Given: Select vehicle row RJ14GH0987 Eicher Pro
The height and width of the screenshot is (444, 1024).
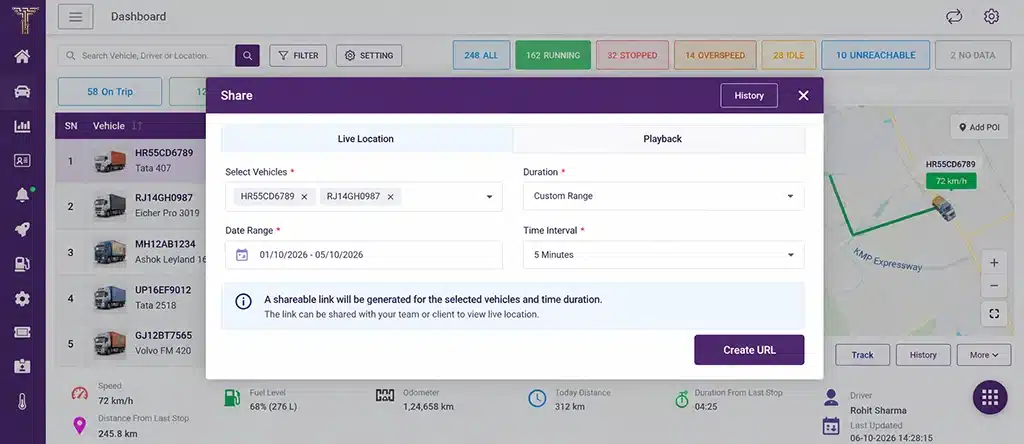Looking at the screenshot, I should (131, 206).
